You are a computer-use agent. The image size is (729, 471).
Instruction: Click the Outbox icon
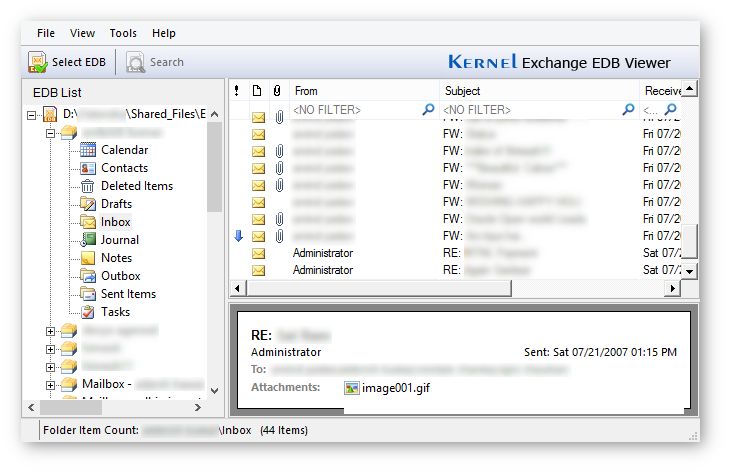(88, 276)
